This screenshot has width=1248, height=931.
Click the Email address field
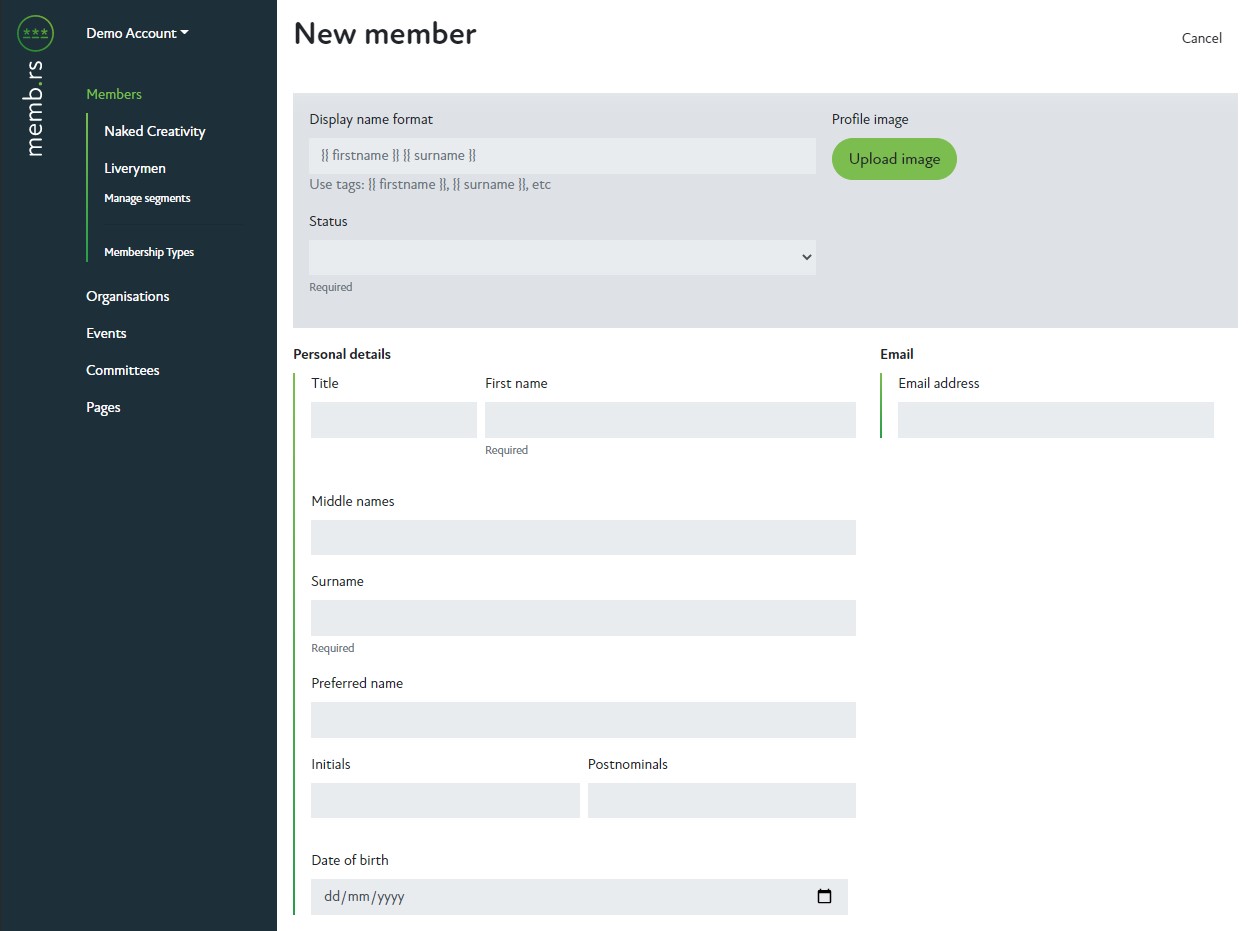click(1055, 420)
